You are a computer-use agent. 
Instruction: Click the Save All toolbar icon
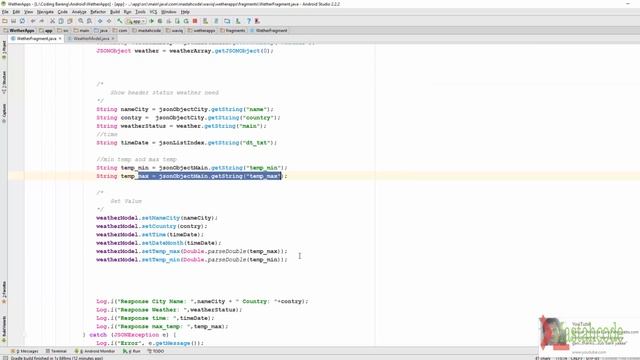[13, 21]
